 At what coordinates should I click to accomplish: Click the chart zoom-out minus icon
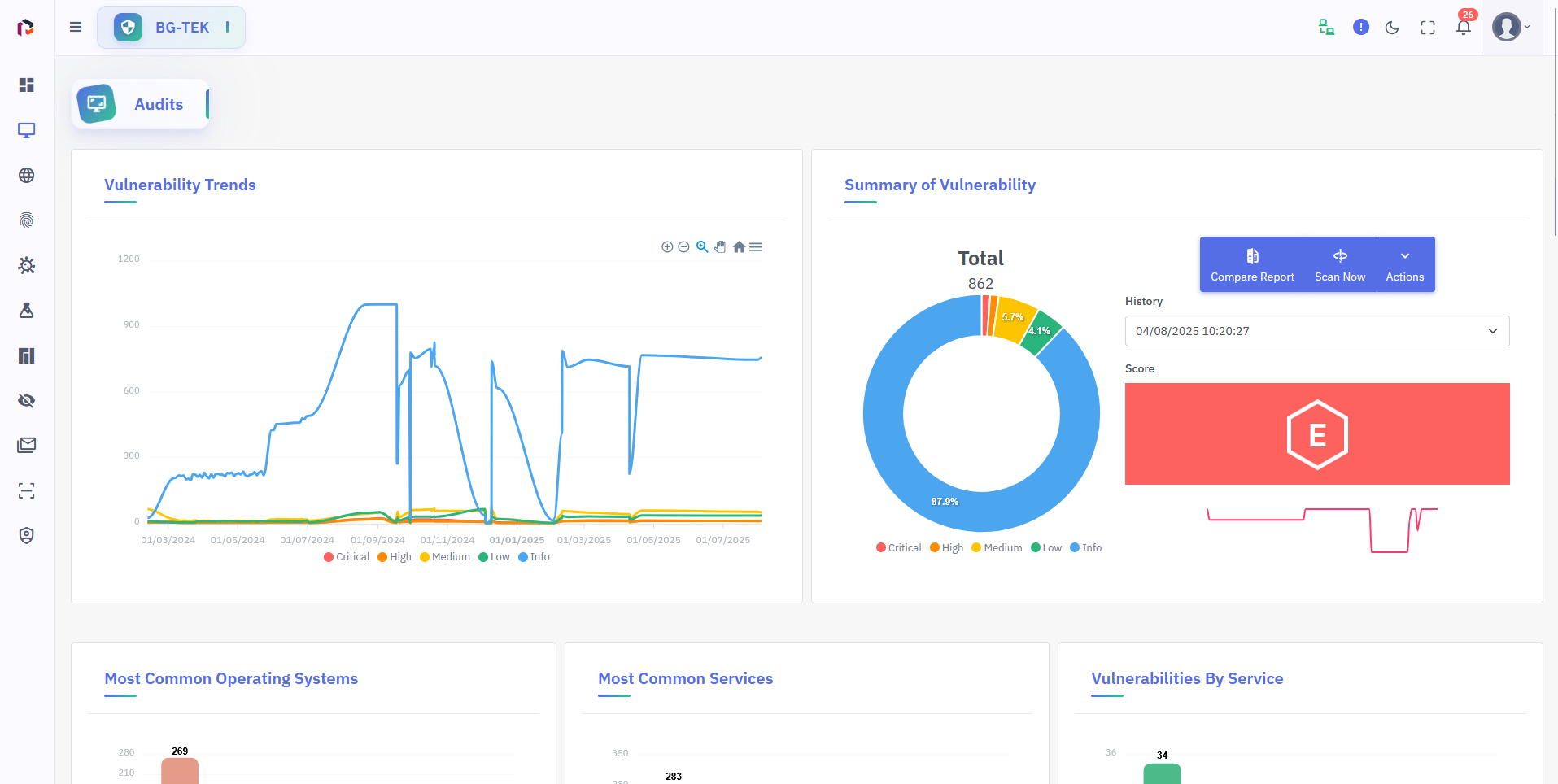[x=684, y=247]
